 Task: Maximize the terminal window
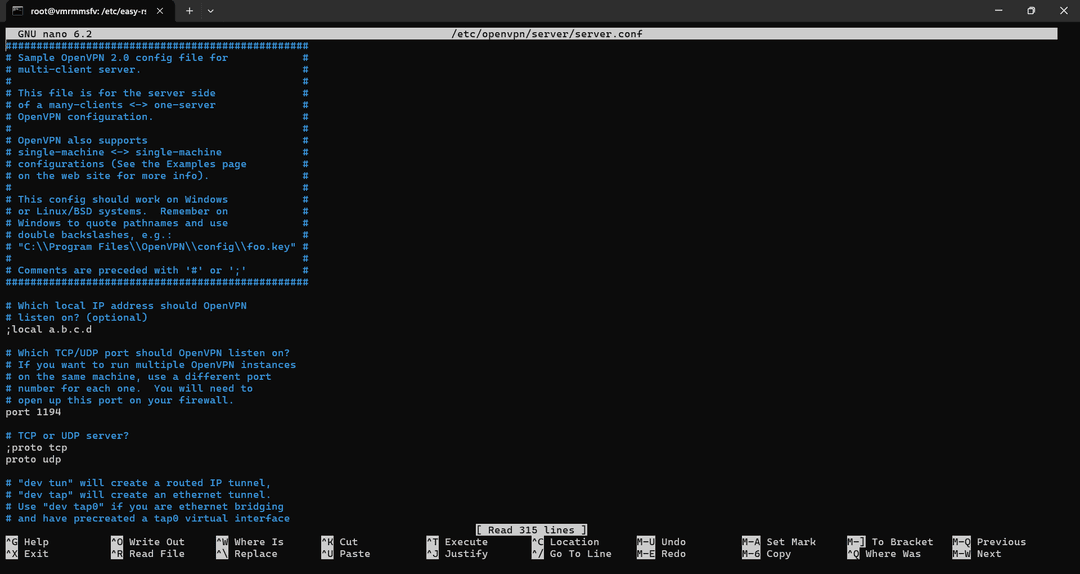1031,10
